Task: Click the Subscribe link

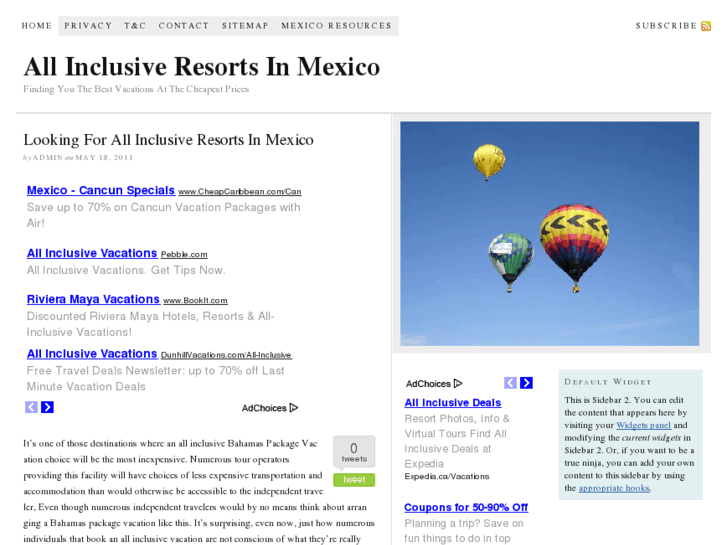Action: (x=666, y=26)
